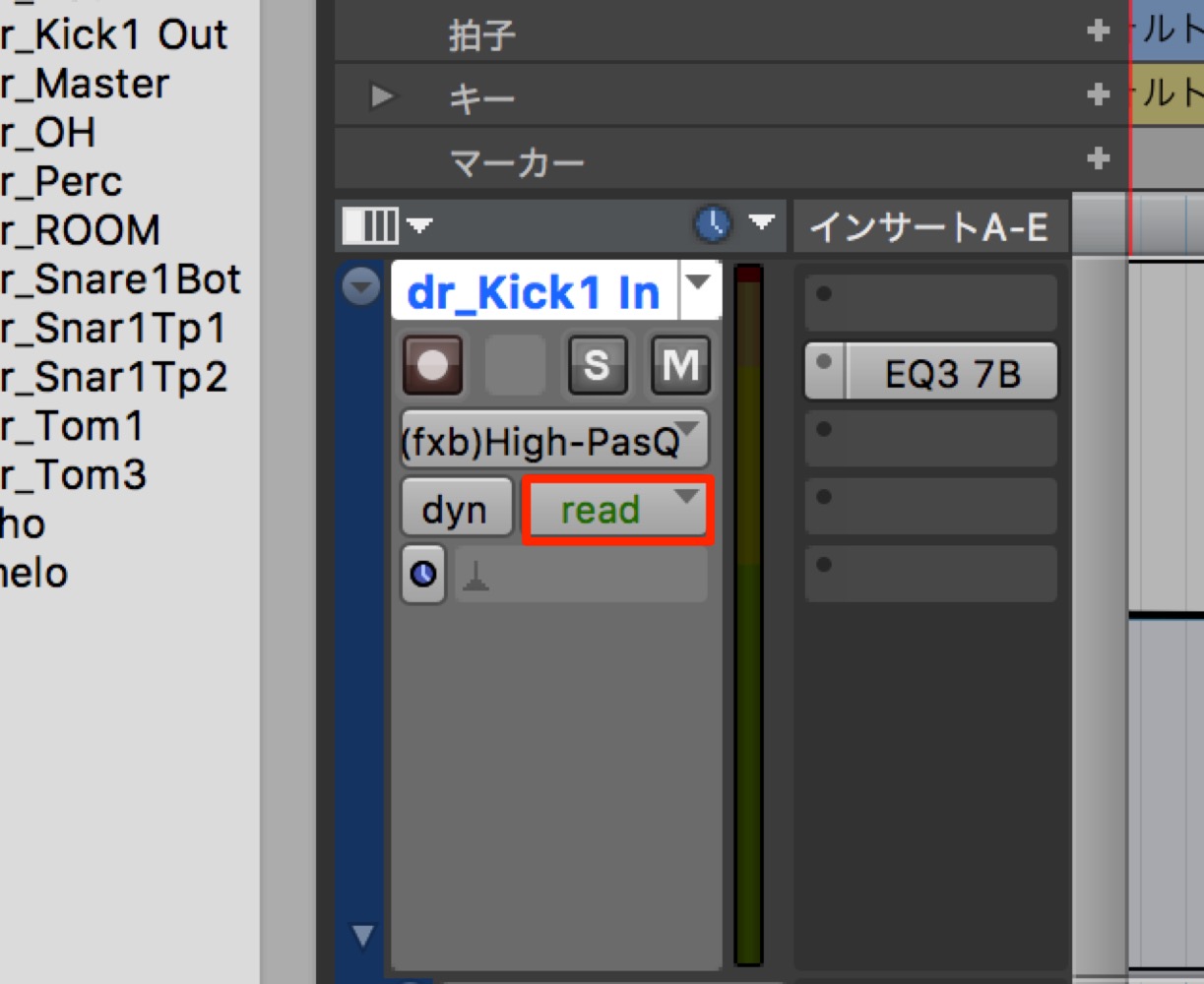Open the edit window column view selector
This screenshot has width=1204, height=984.
(x=386, y=225)
